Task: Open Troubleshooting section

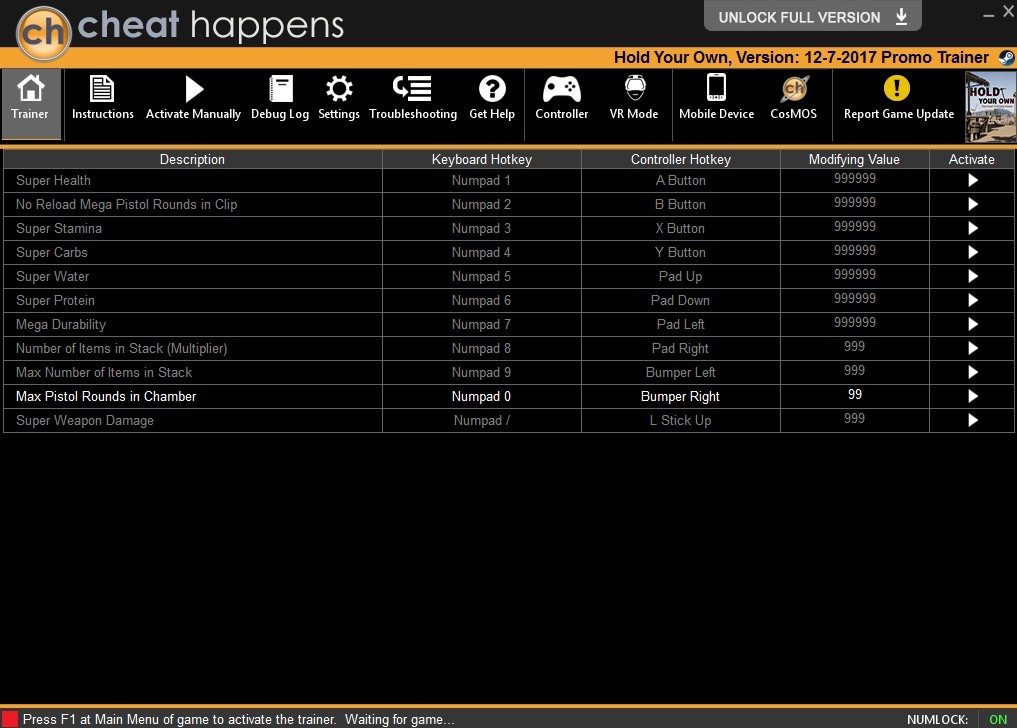Action: click(413, 98)
